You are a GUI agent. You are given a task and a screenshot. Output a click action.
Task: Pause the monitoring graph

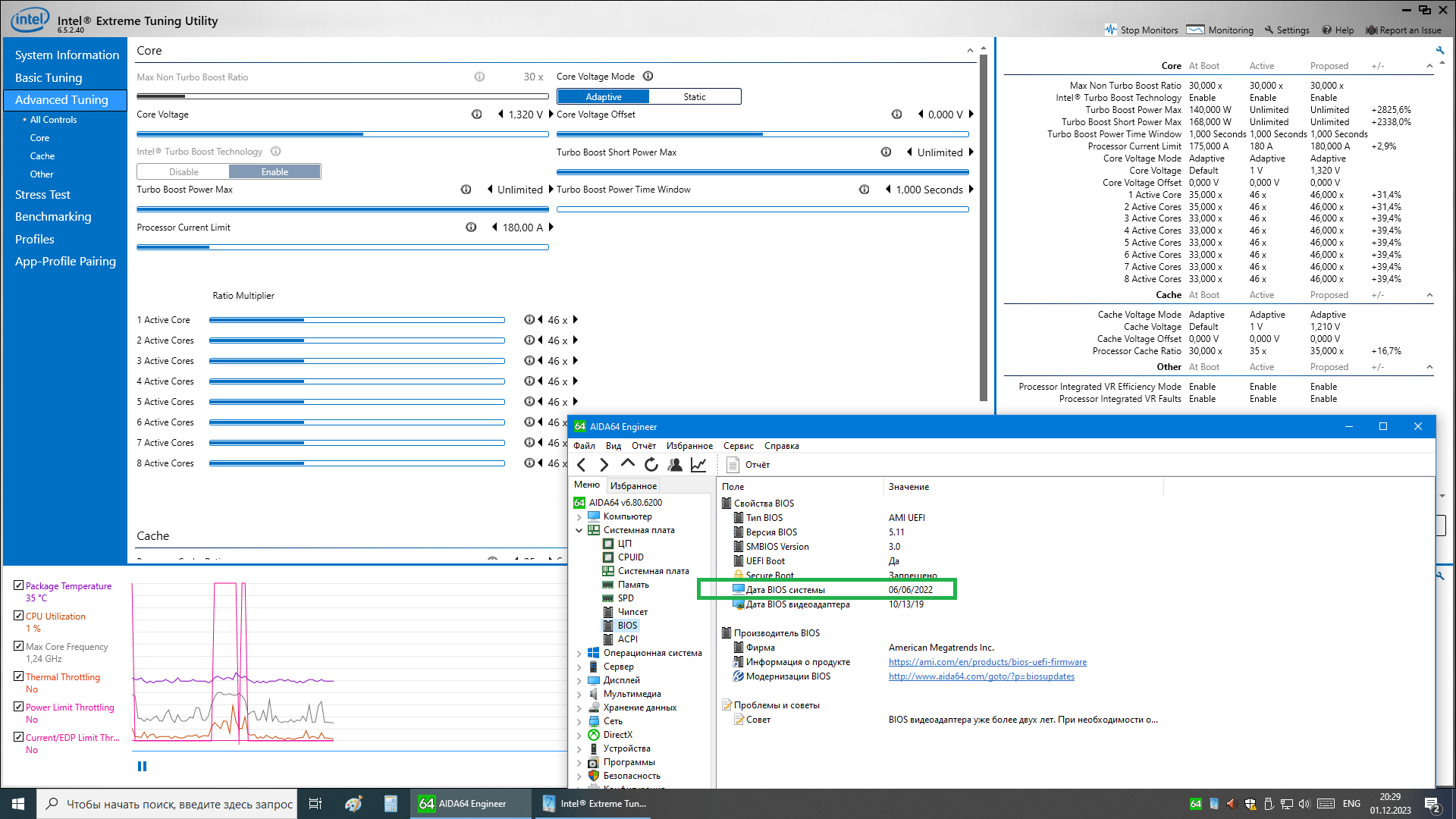142,767
